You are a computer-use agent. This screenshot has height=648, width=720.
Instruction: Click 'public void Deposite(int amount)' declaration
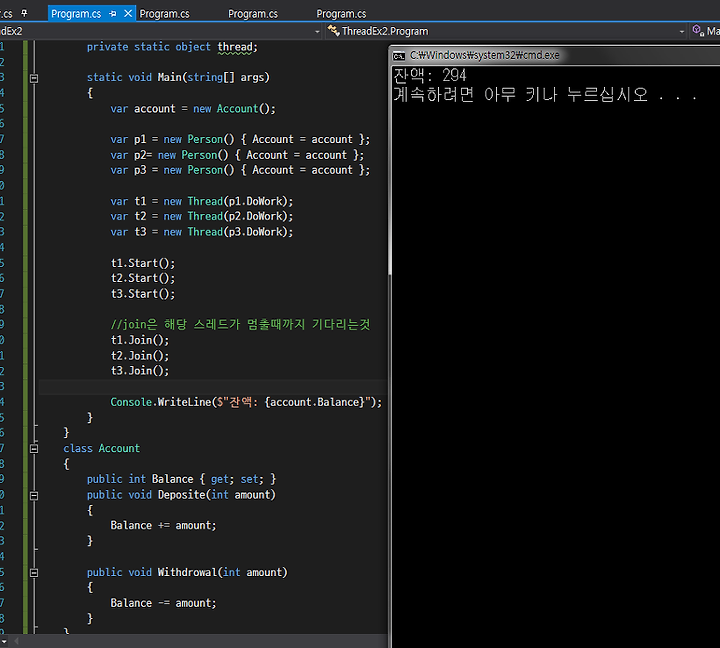coord(181,495)
